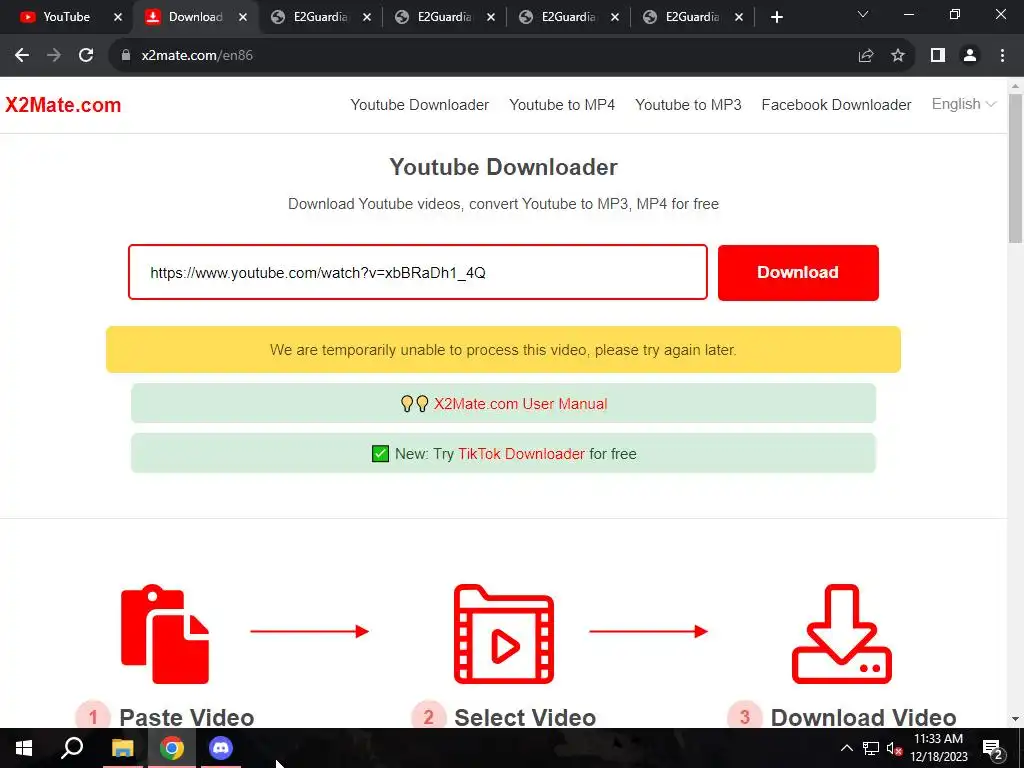Close the YouTube tab
This screenshot has height=768, width=1024.
[x=118, y=17]
